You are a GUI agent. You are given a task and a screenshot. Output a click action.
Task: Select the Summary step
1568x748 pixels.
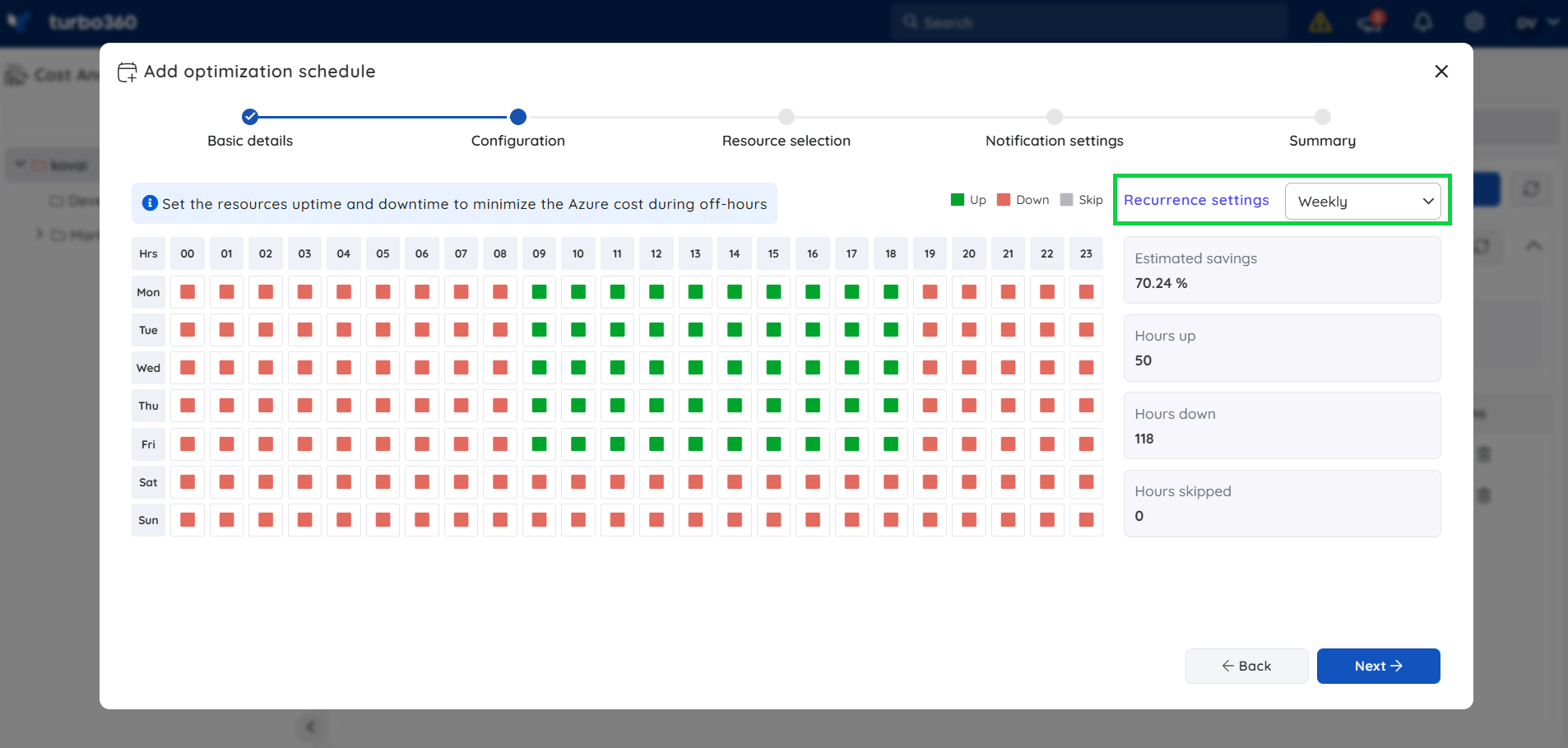[1323, 117]
